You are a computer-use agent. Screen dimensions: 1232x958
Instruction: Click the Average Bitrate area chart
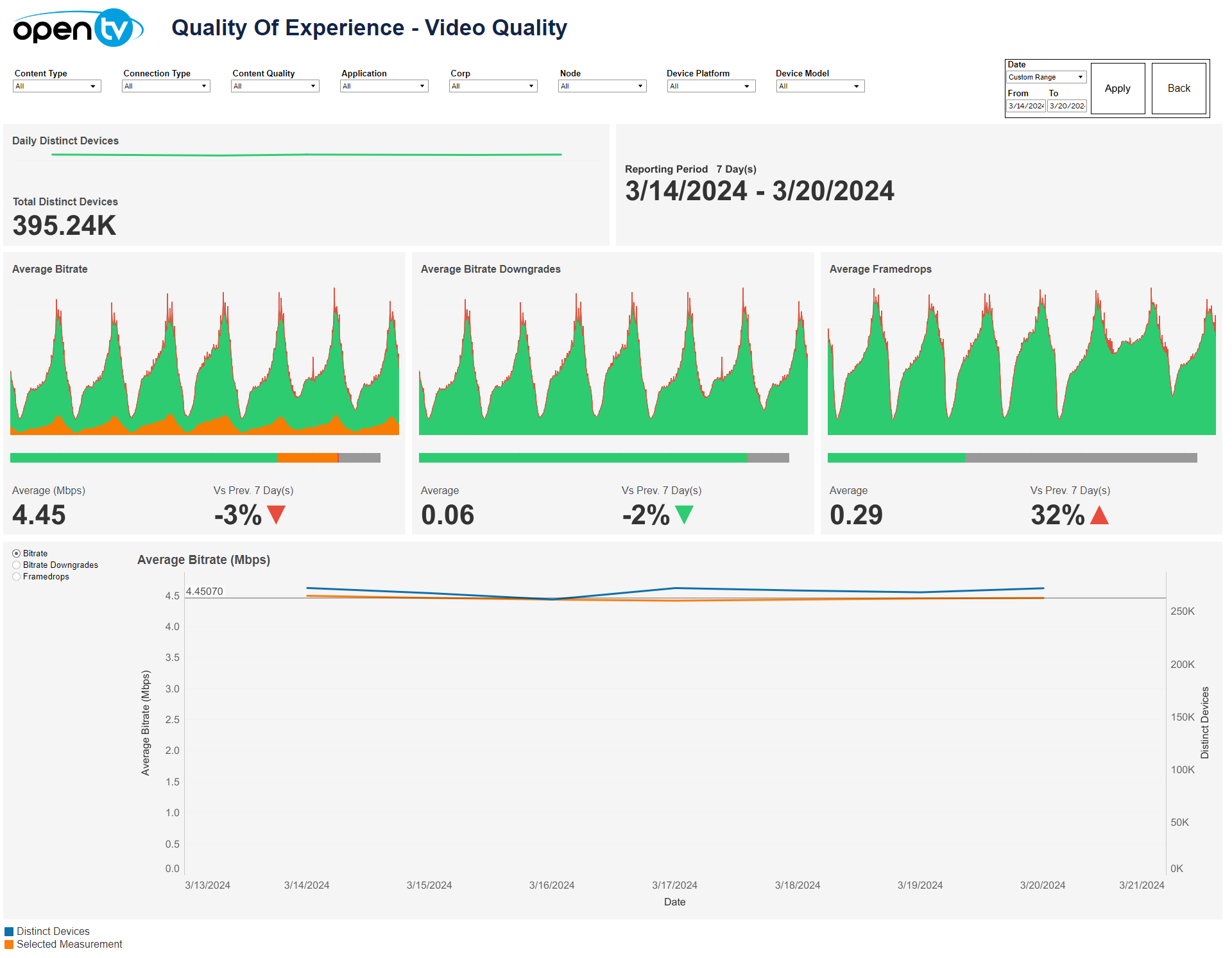pyautogui.click(x=205, y=361)
